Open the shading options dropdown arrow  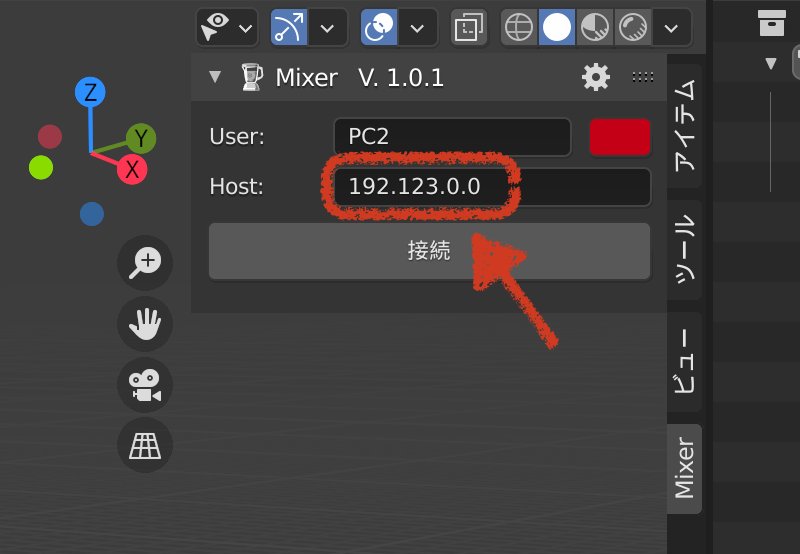(671, 28)
